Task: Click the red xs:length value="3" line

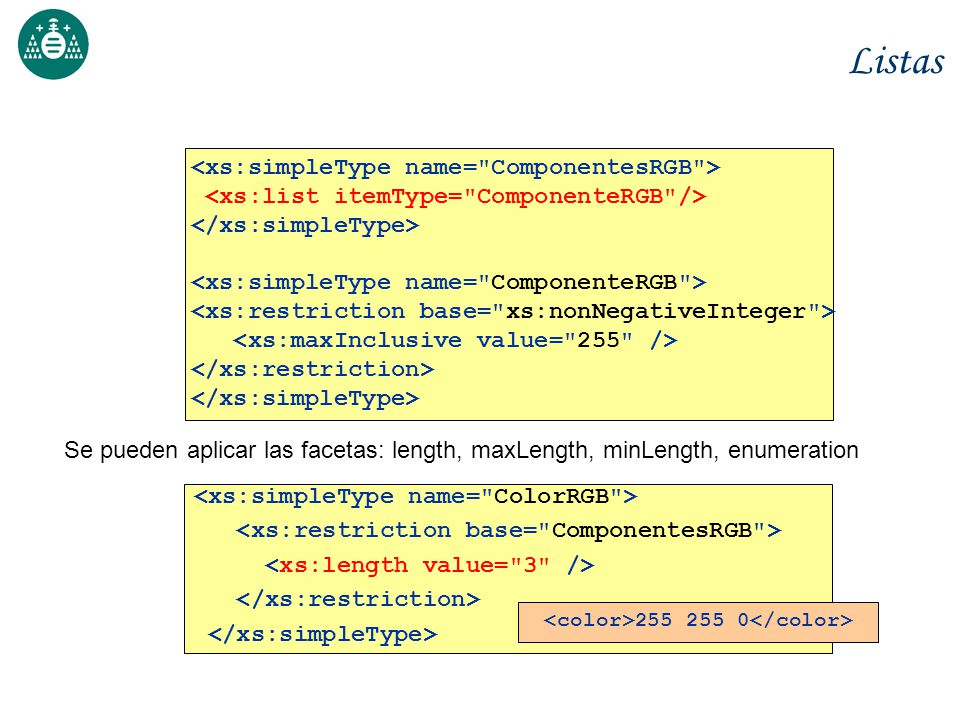Action: tap(429, 565)
